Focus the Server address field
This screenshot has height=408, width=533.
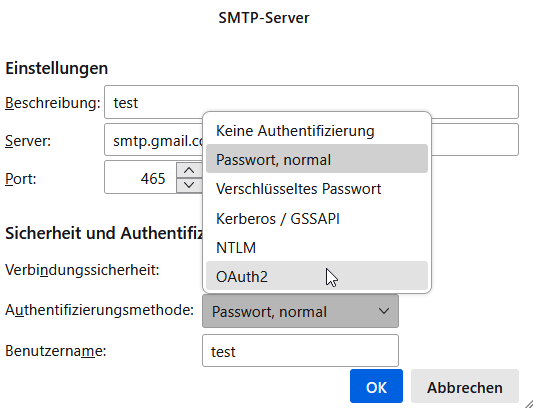[x=311, y=140]
